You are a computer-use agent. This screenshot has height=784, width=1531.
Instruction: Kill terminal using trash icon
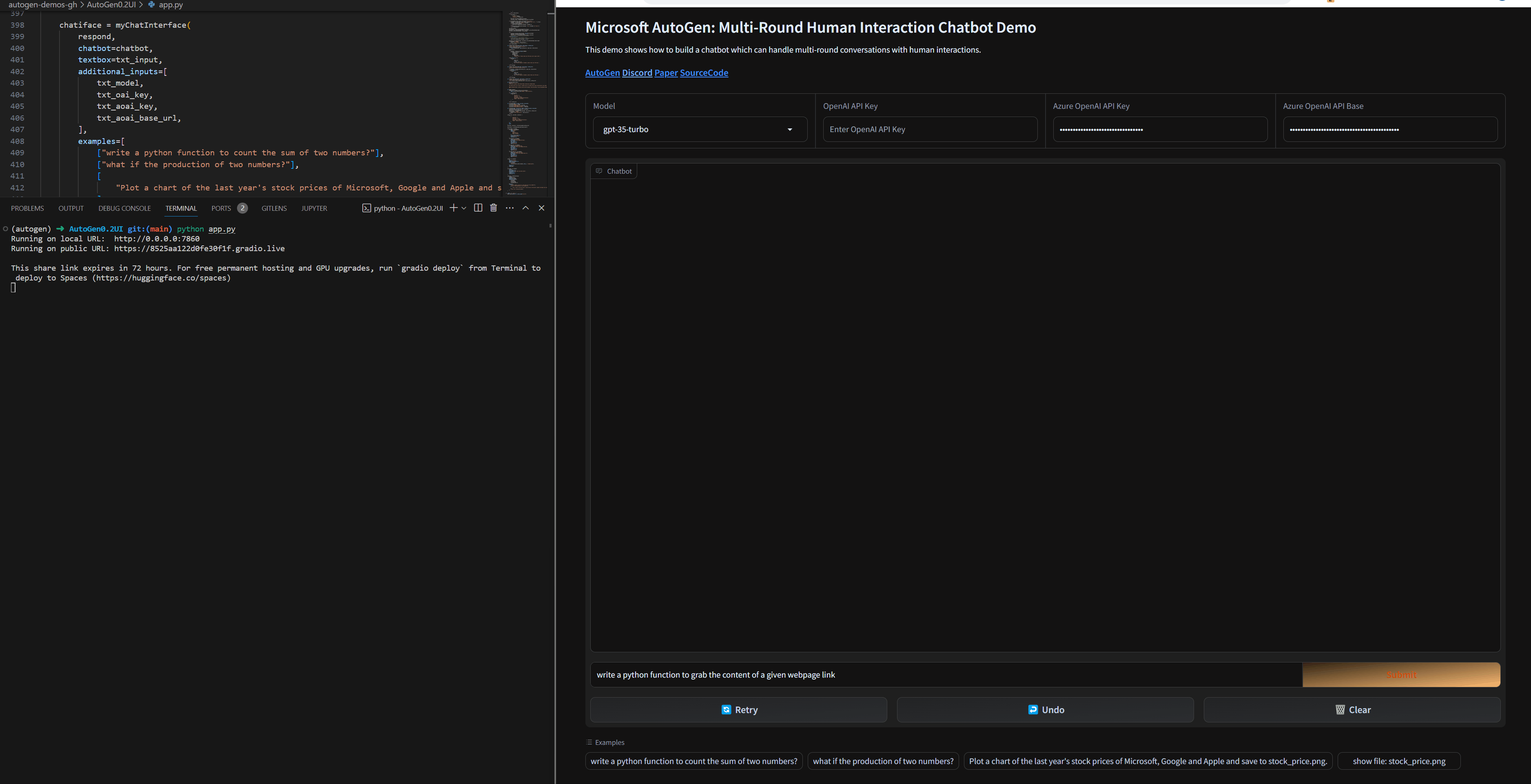493,208
